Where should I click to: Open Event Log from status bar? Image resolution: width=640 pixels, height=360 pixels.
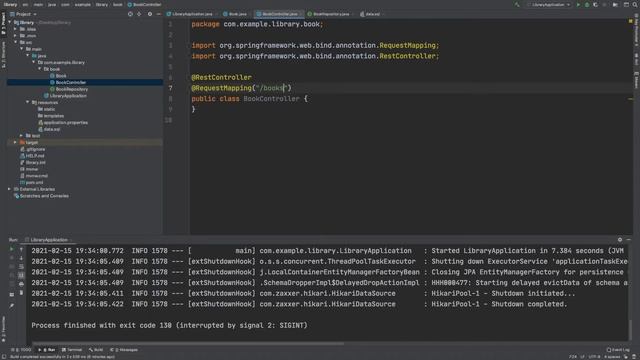[618, 350]
